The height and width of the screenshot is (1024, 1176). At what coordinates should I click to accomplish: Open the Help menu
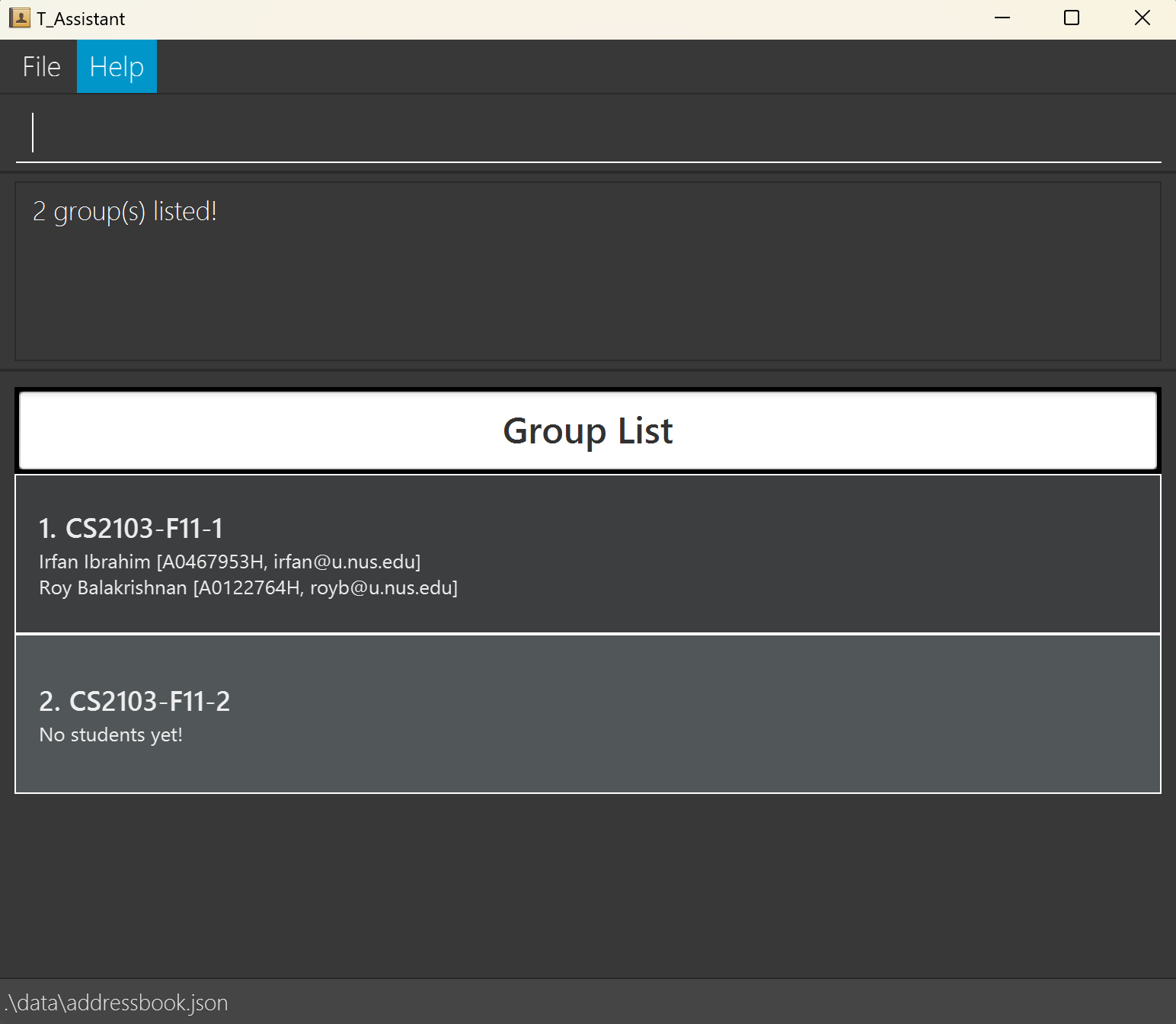pos(117,67)
